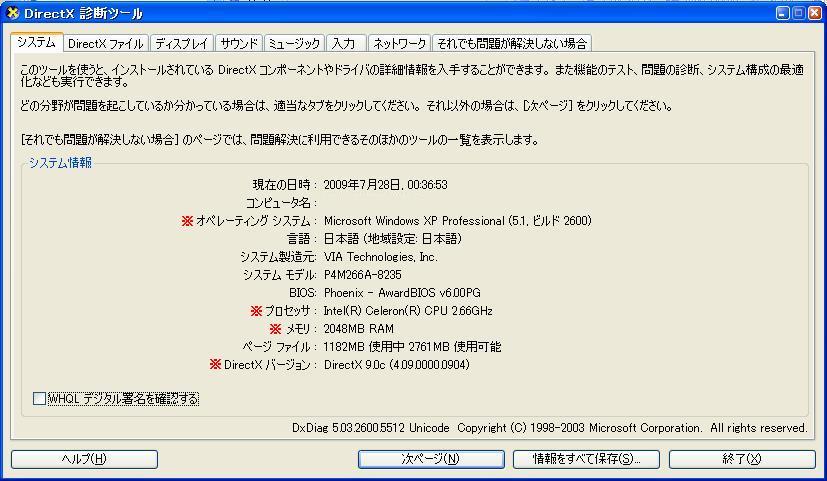Switch to the システム tab
The height and width of the screenshot is (481, 827).
click(x=36, y=42)
